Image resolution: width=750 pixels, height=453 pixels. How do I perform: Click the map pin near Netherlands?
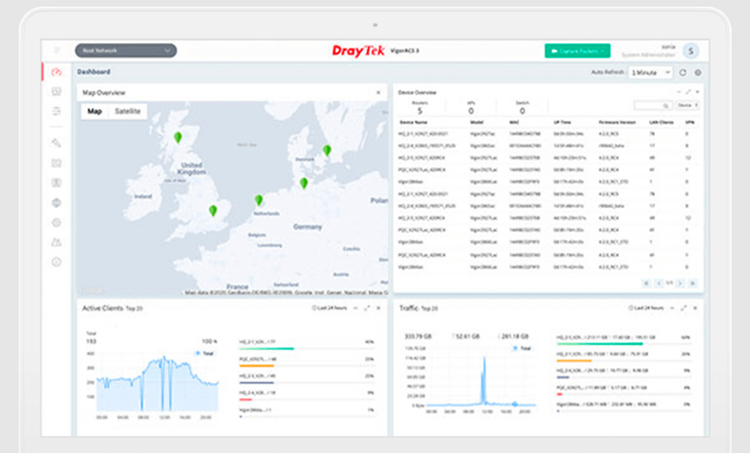pyautogui.click(x=259, y=200)
